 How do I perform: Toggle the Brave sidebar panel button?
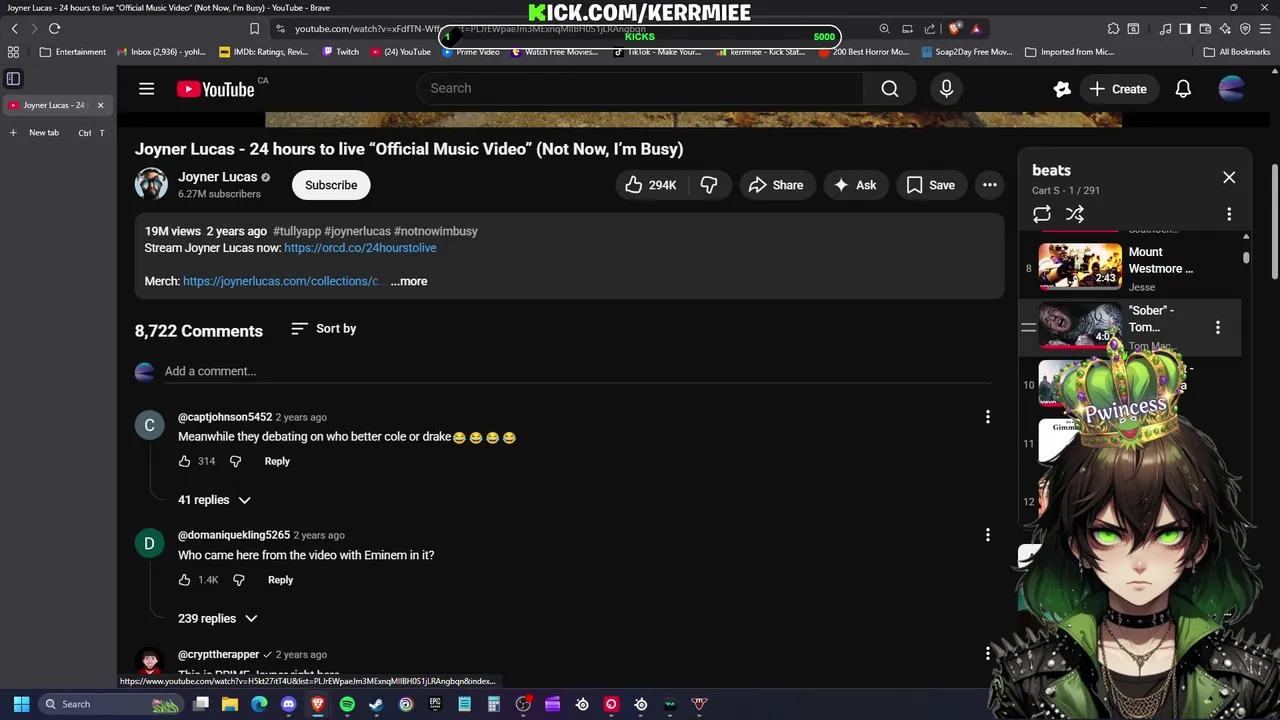pos(1185,29)
